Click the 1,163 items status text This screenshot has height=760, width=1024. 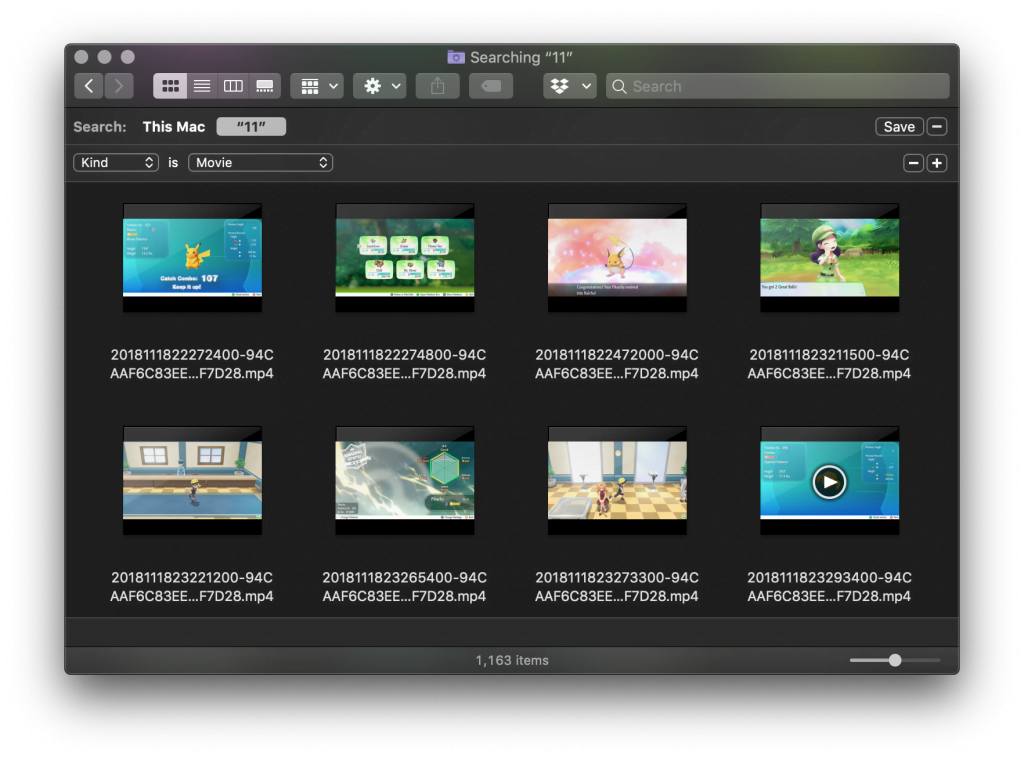point(512,660)
